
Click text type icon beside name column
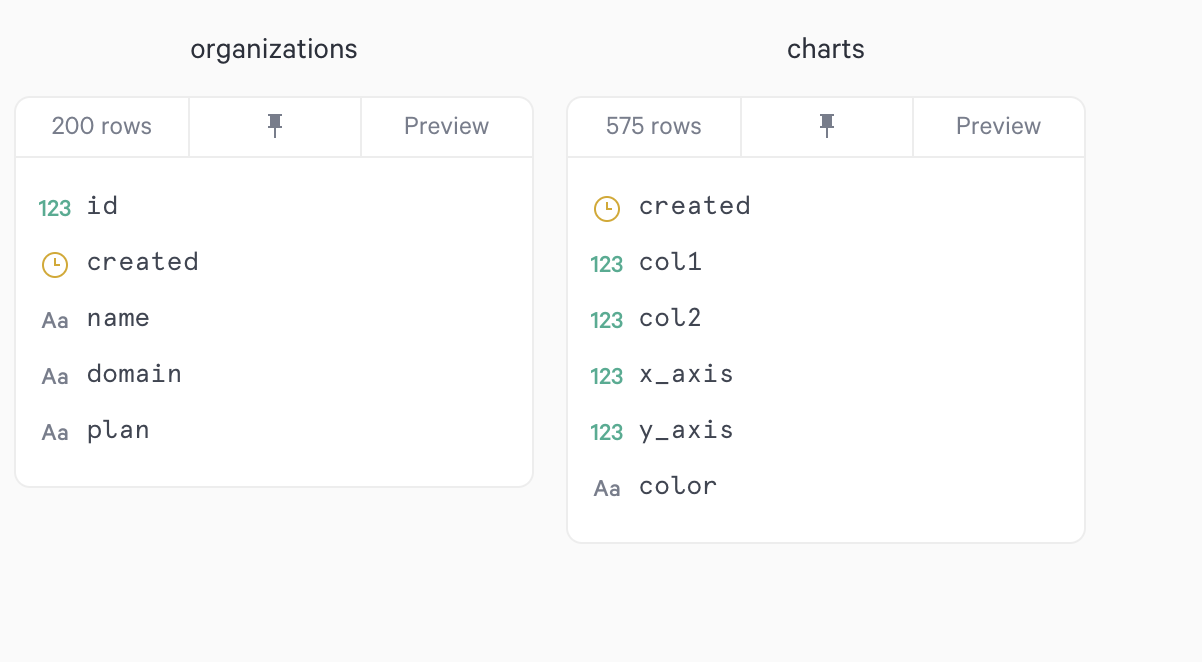(x=55, y=320)
